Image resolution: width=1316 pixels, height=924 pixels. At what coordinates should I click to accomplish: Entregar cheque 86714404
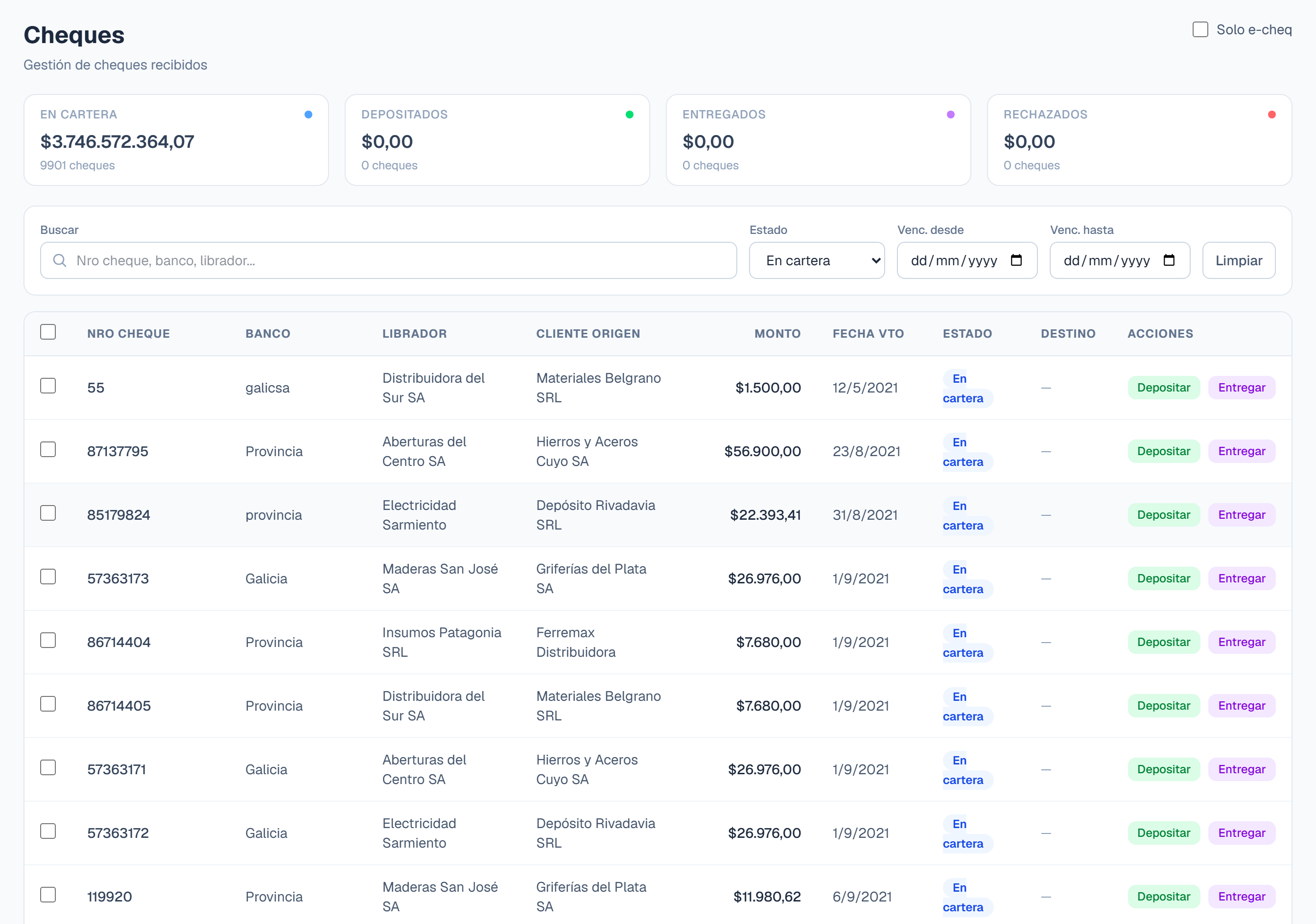(x=1242, y=642)
